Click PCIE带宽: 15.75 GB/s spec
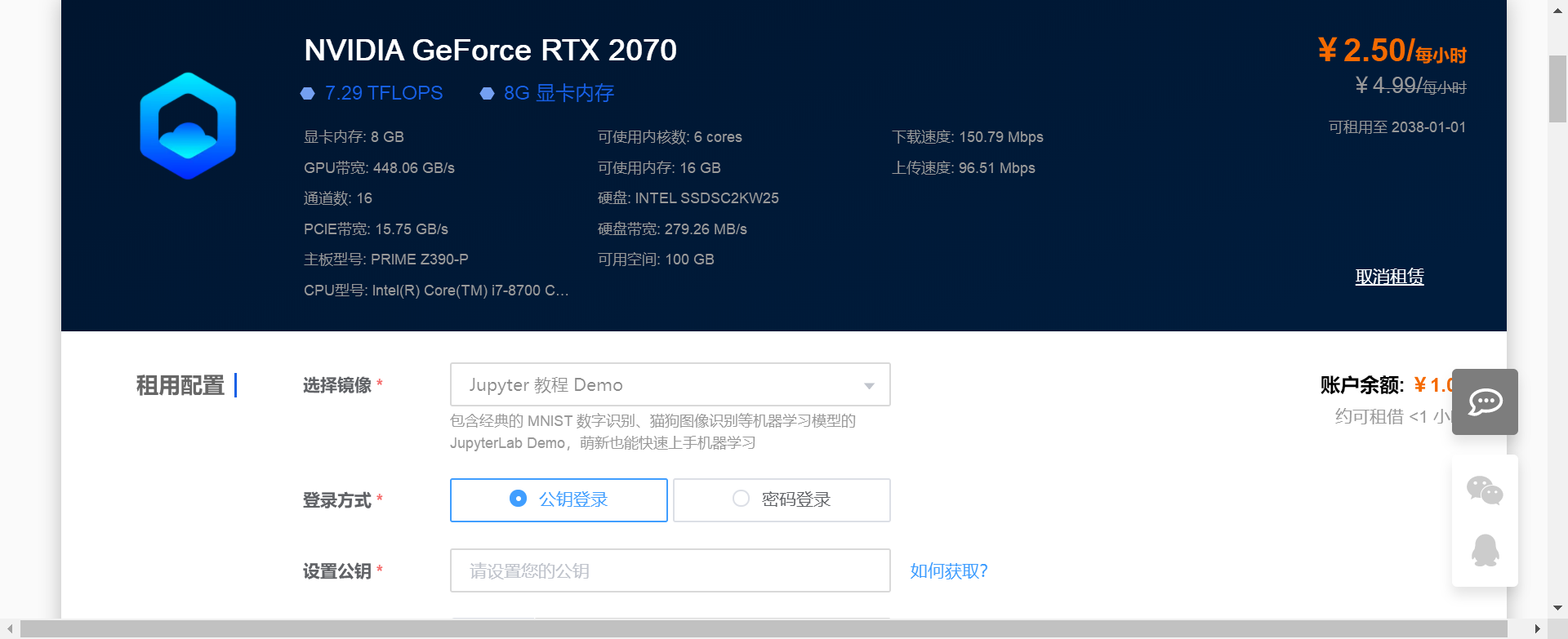1568x639 pixels. click(376, 229)
